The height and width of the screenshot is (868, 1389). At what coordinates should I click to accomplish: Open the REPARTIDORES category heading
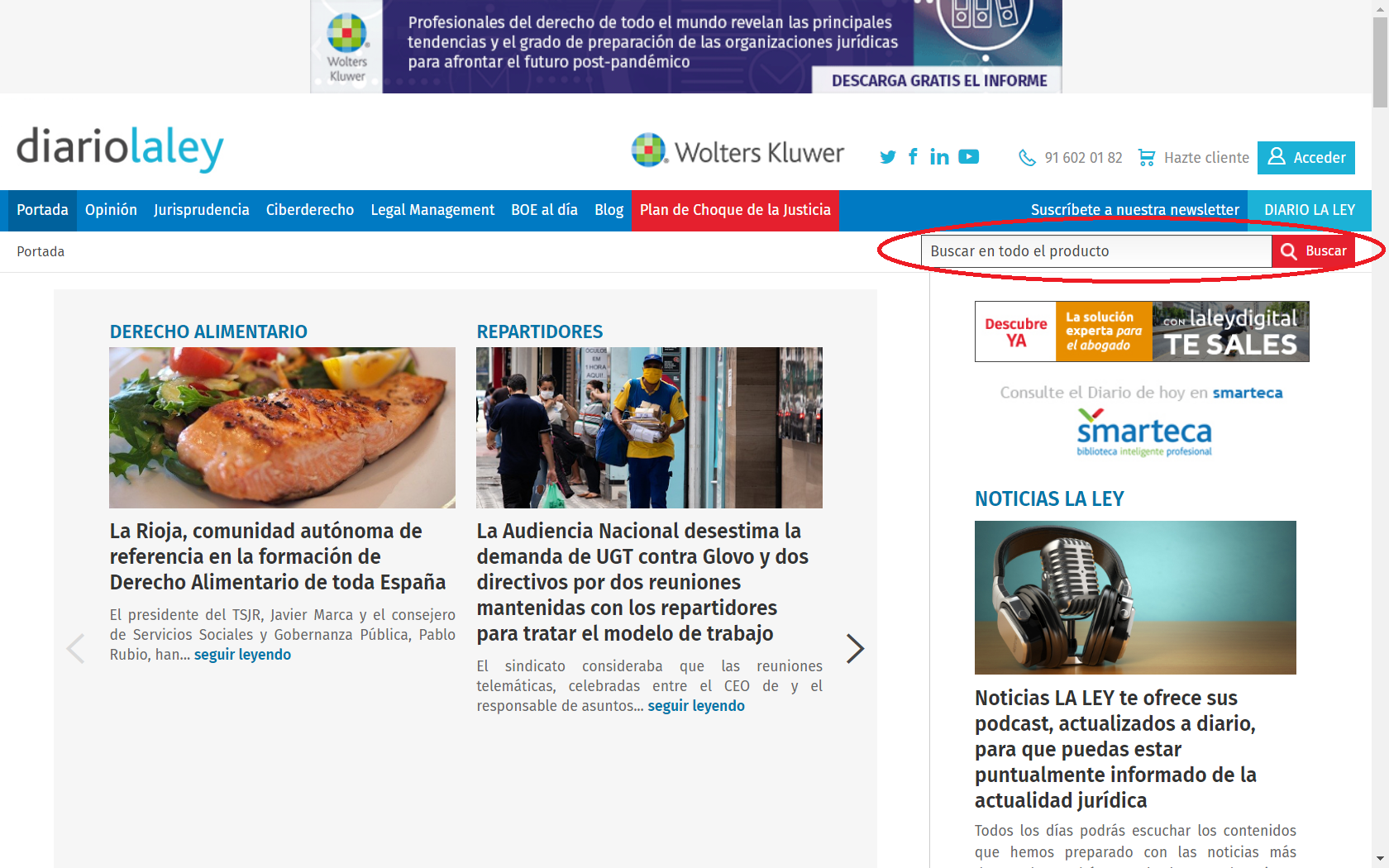540,331
